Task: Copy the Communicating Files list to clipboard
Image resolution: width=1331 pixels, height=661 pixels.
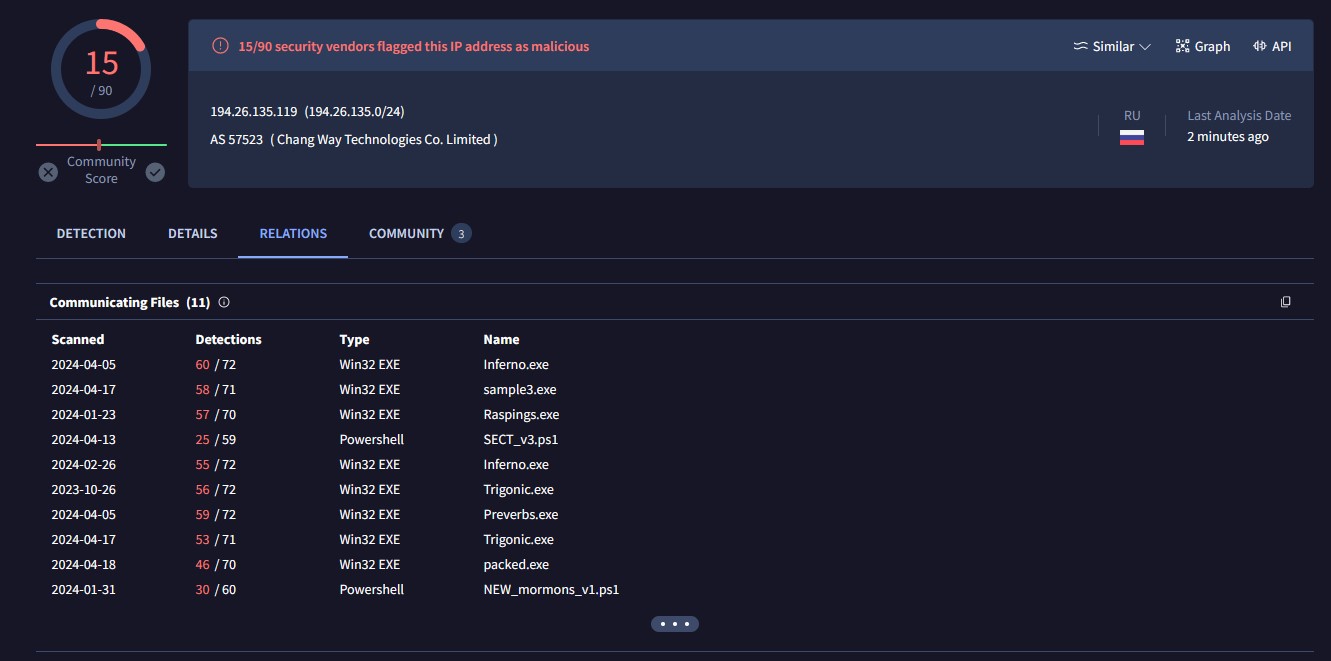Action: 1286,301
